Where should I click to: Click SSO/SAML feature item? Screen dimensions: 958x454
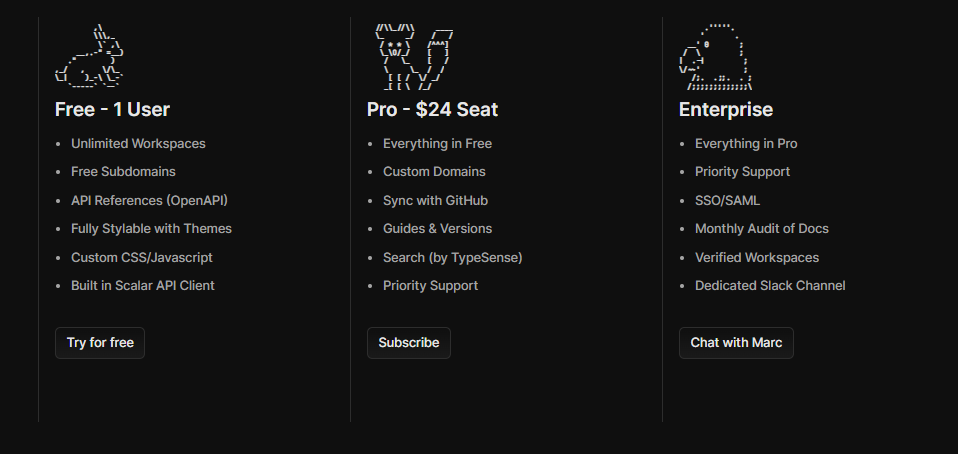click(727, 200)
